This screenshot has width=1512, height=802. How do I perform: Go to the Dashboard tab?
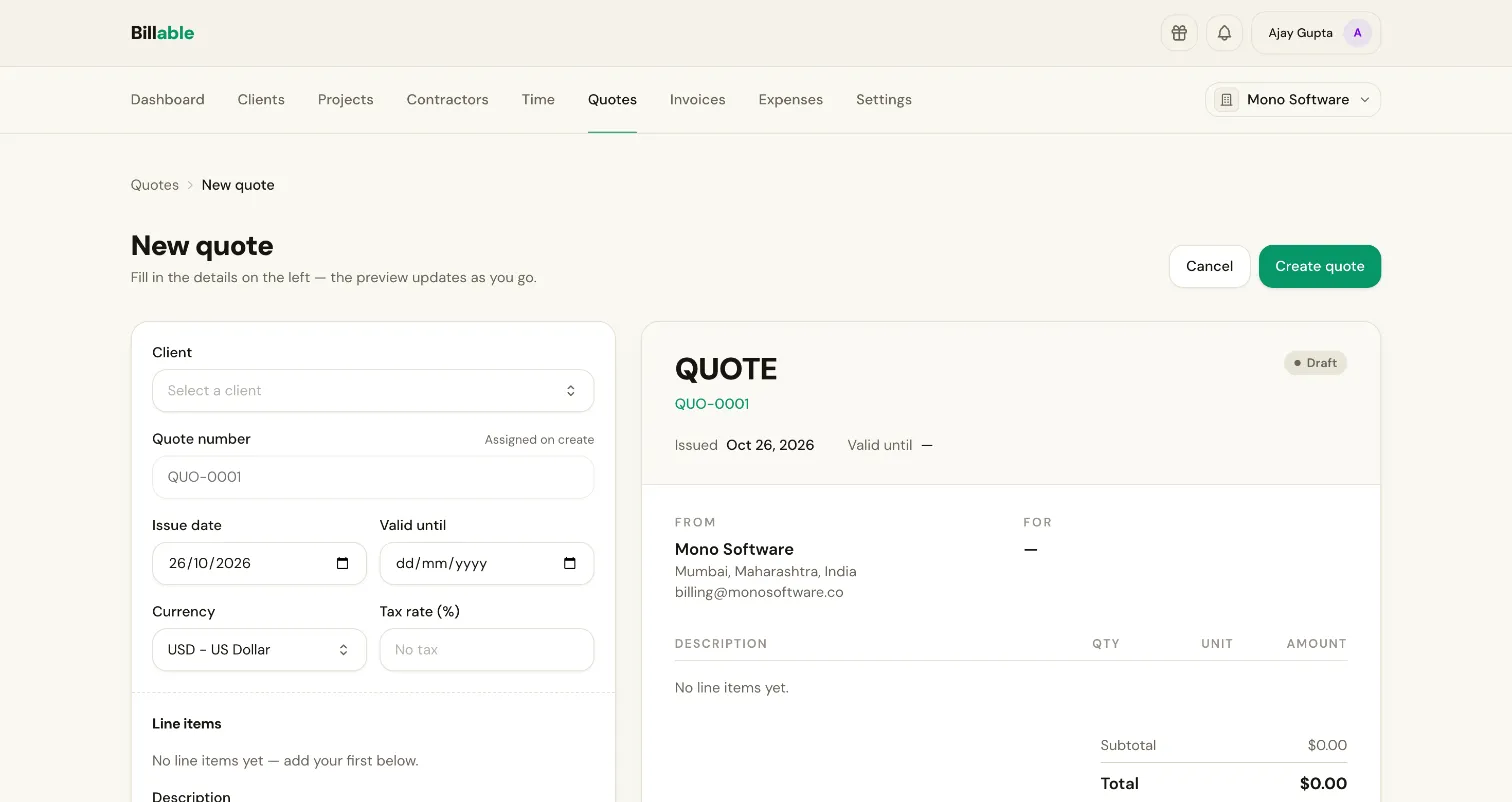coord(168,100)
